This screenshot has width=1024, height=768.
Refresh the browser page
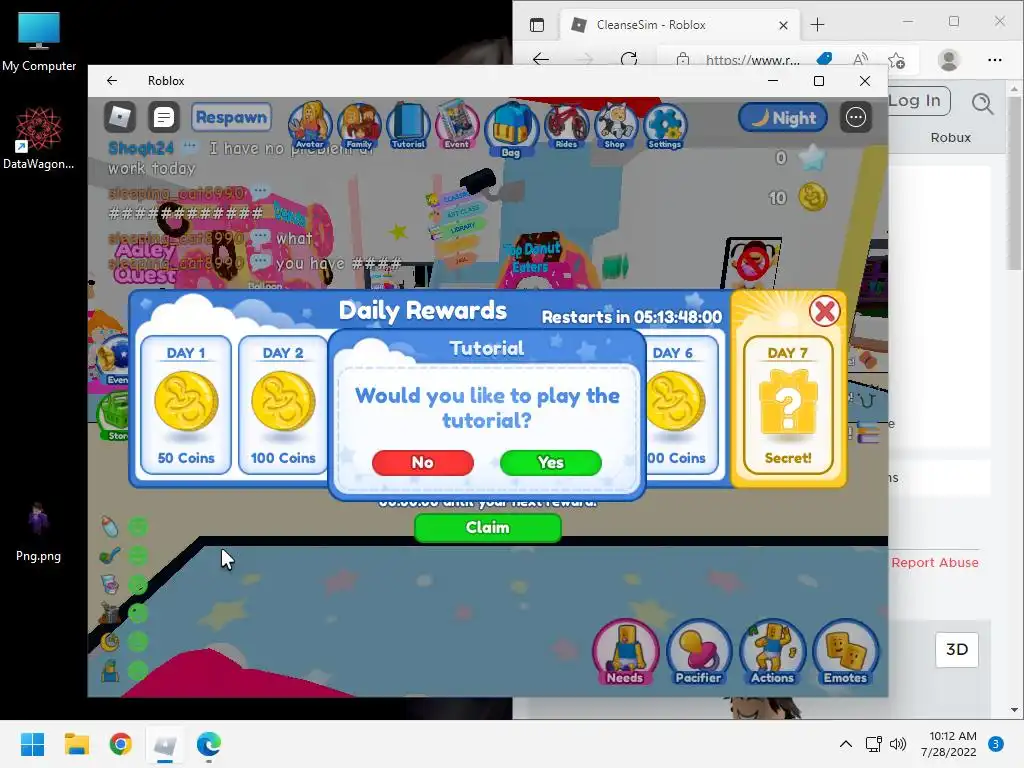point(629,59)
